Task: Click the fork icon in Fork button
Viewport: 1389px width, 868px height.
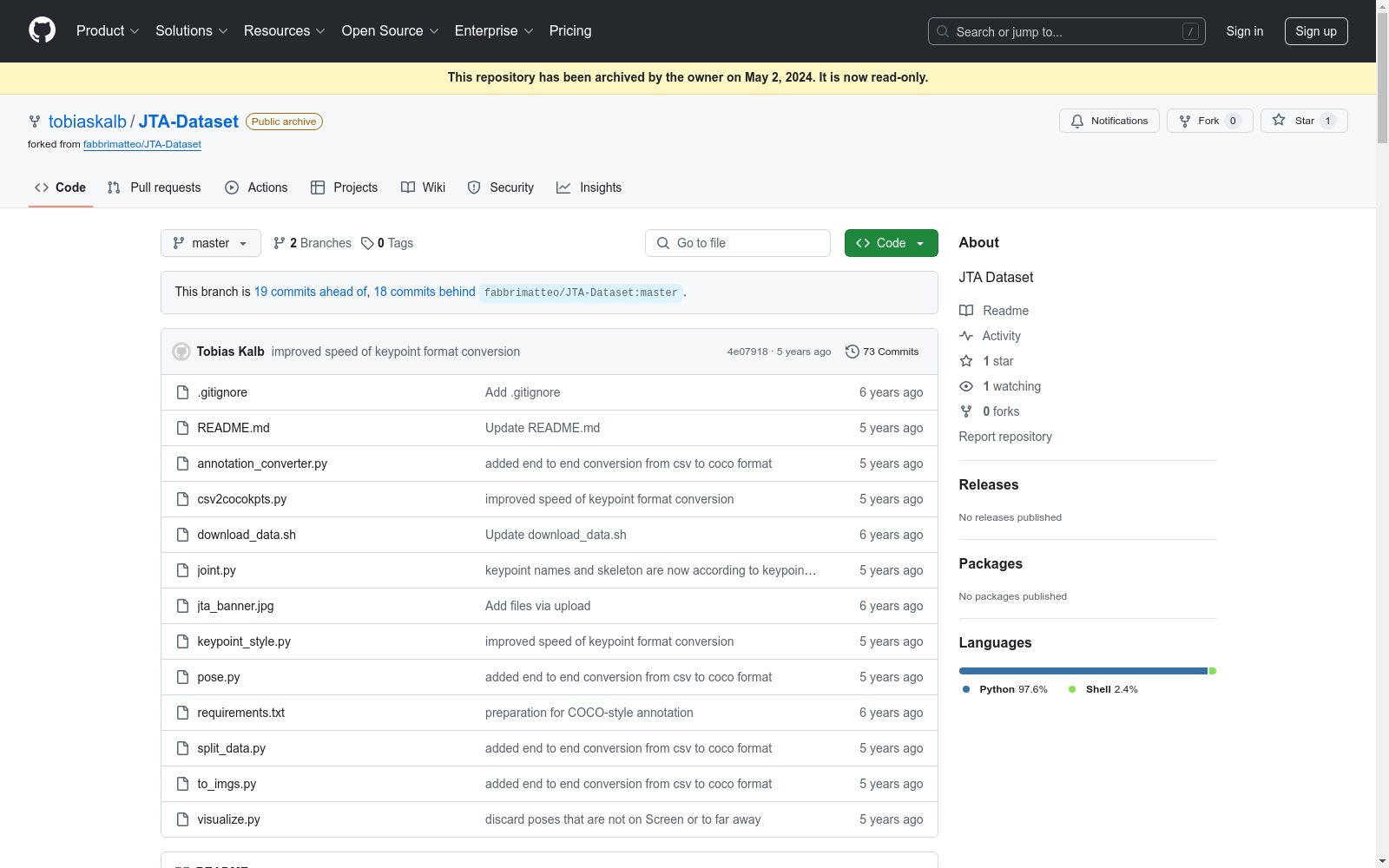Action: coord(1185,121)
